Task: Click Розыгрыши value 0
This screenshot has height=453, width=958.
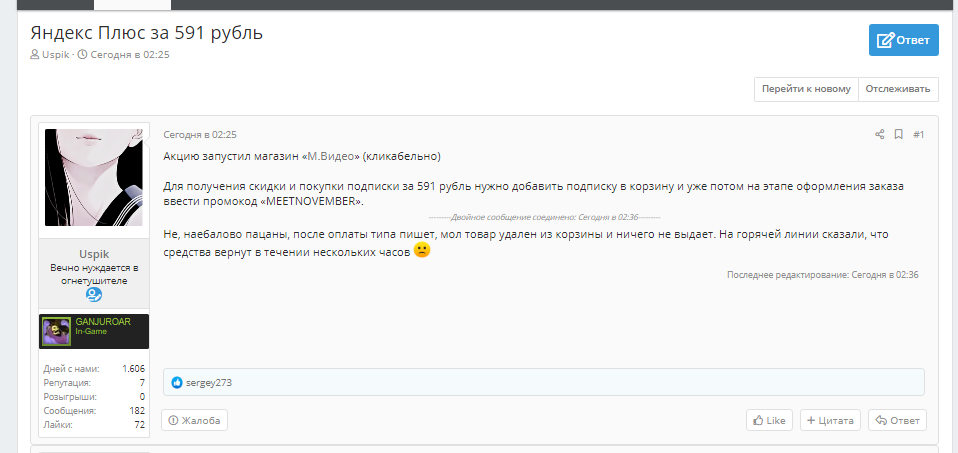Action: [x=142, y=397]
